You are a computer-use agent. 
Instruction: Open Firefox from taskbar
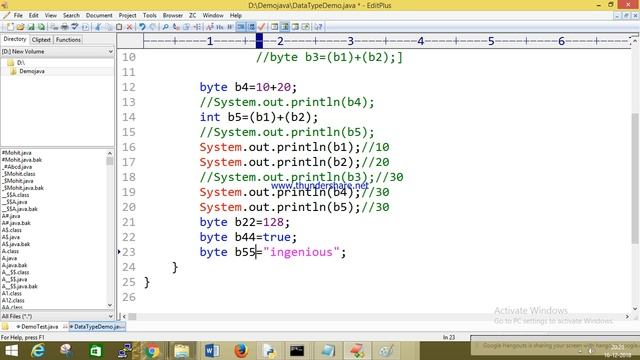tap(241, 351)
